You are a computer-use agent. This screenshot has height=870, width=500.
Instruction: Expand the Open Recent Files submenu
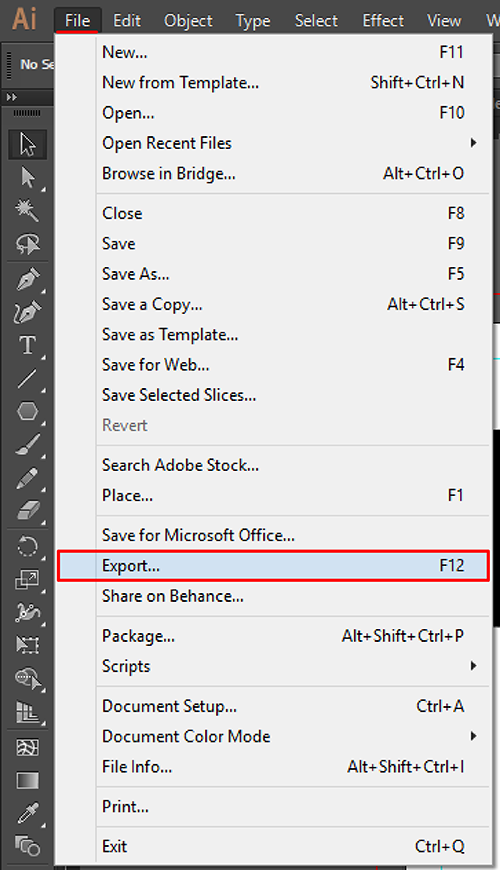289,143
